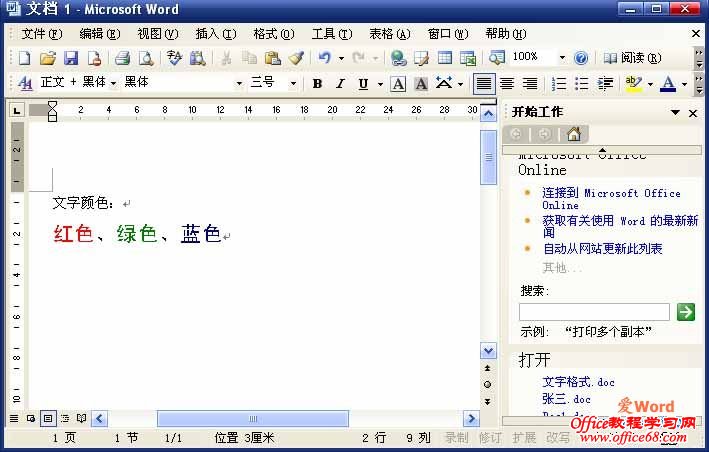The height and width of the screenshot is (452, 709).
Task: Open the 视图(V) menu
Action: [158, 34]
